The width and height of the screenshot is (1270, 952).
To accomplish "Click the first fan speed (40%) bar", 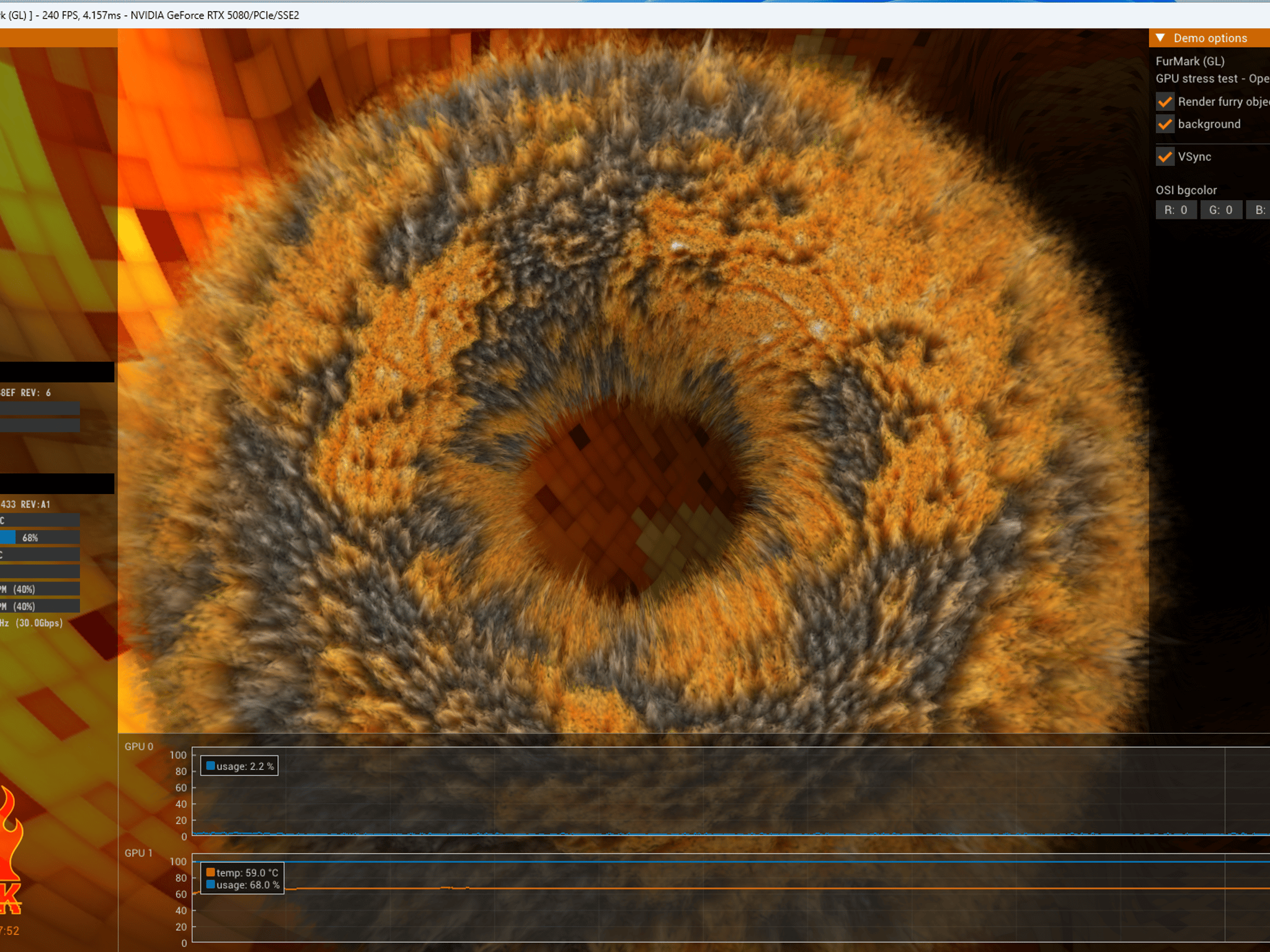I will click(40, 589).
